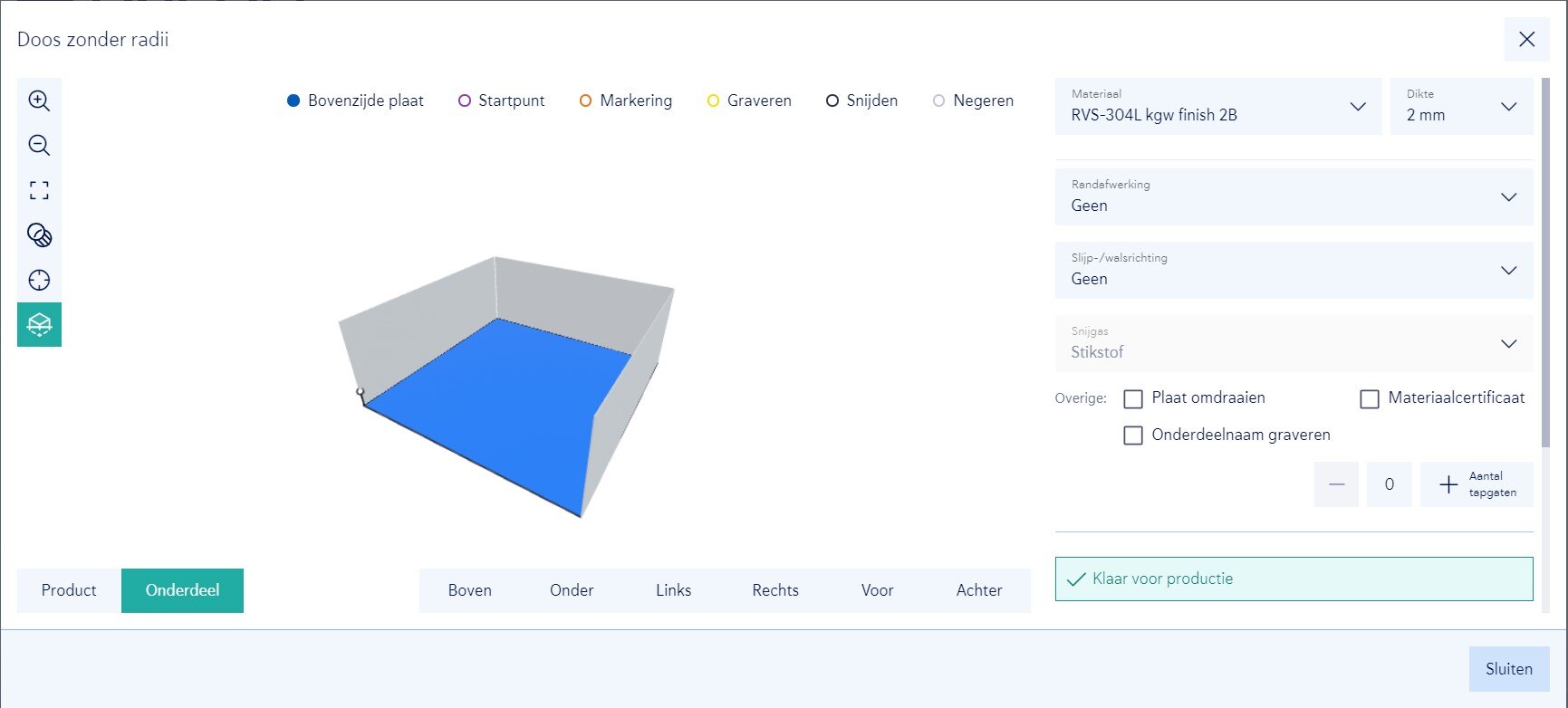The width and height of the screenshot is (1568, 708).
Task: Click the fit-to-screen frame icon
Action: point(39,190)
